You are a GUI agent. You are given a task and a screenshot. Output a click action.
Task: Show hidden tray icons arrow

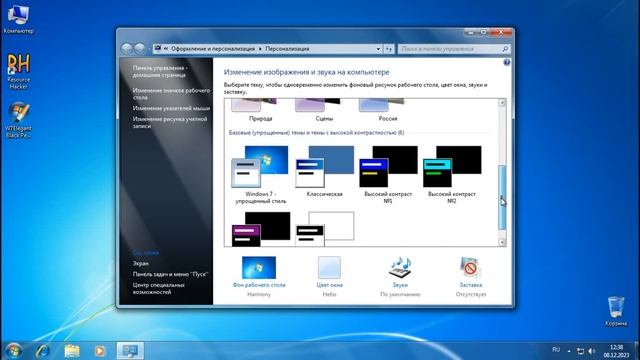pyautogui.click(x=569, y=351)
